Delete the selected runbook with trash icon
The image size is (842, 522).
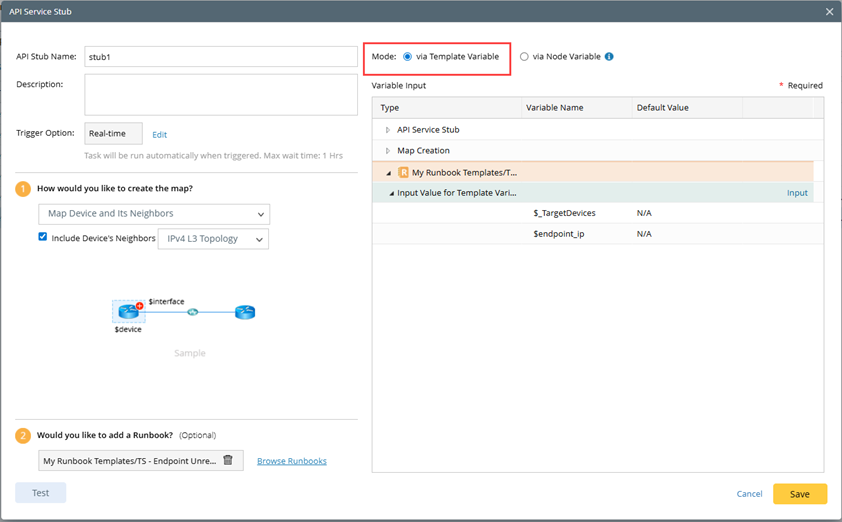(x=228, y=460)
